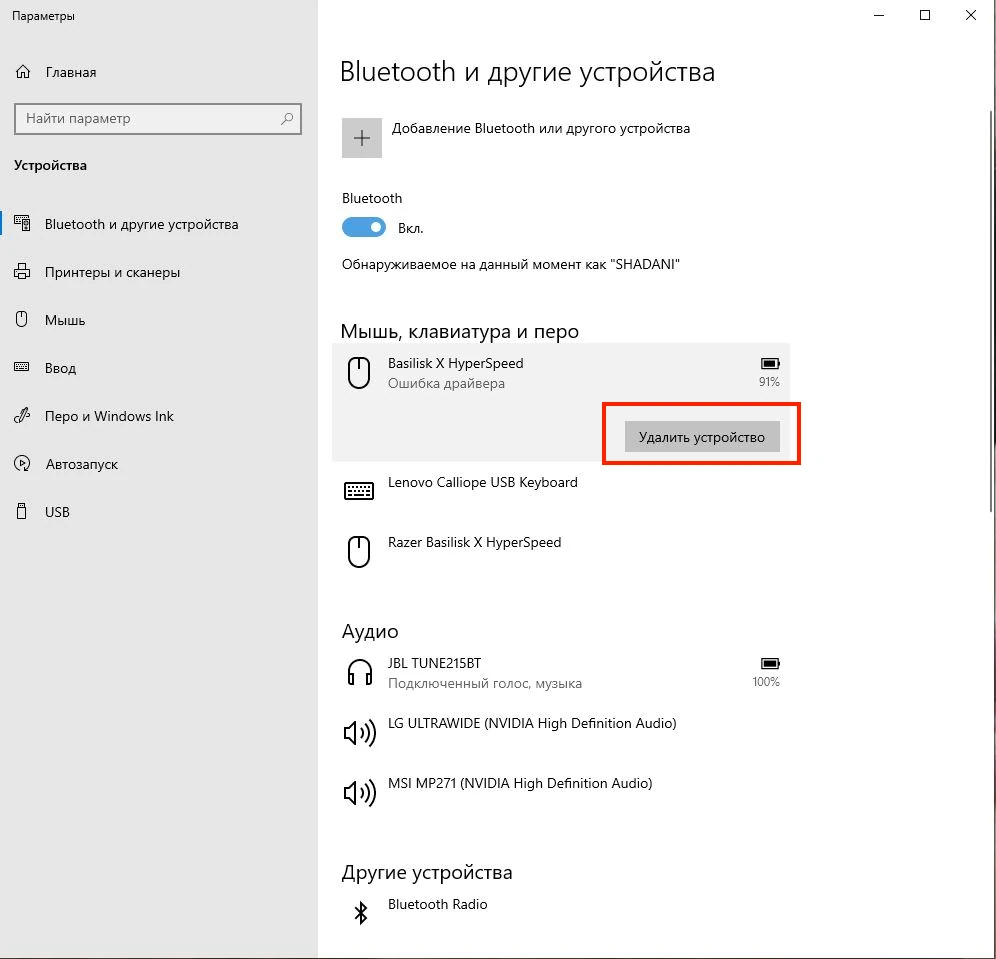This screenshot has height=959, width=996.
Task: Maximize the Параметры window
Action: 925,15
